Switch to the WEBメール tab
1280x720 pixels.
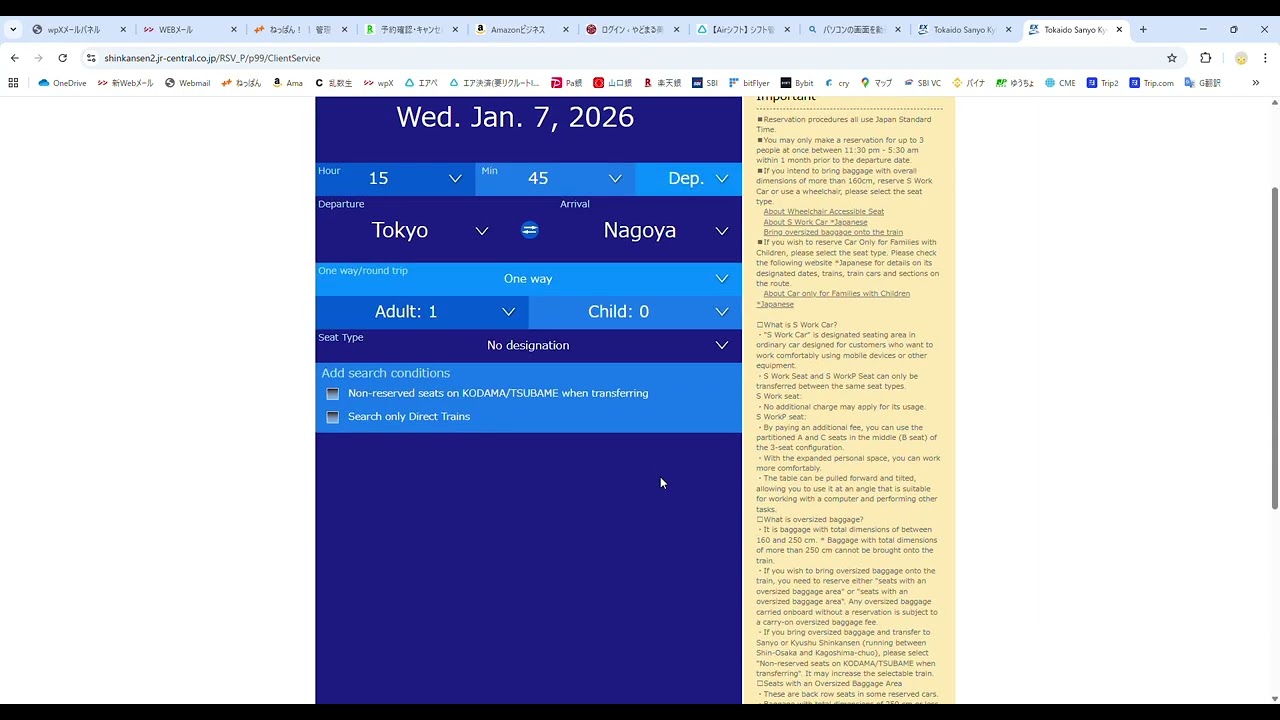(187, 29)
